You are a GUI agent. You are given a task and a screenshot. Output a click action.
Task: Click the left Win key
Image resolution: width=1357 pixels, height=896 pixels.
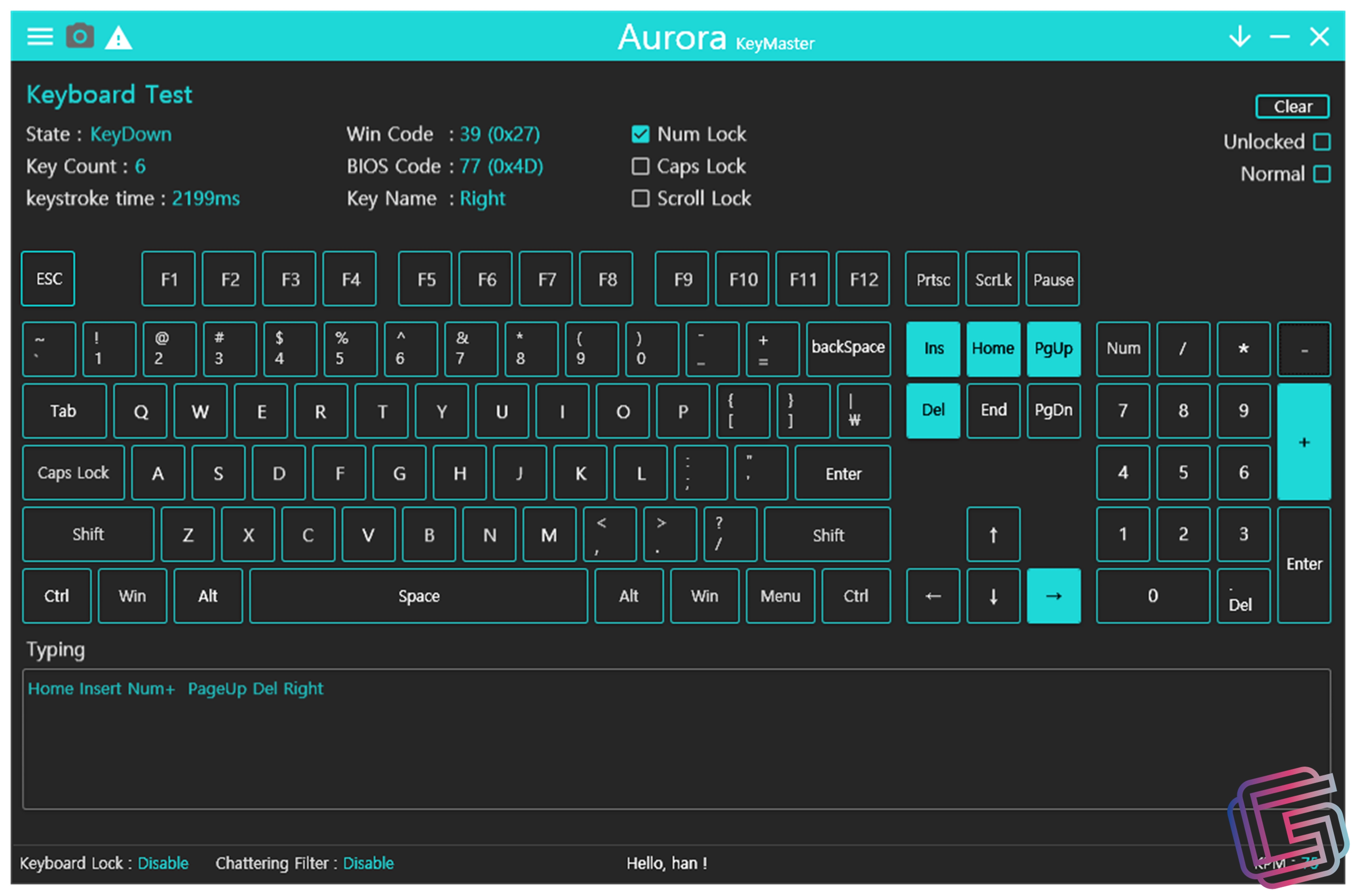(x=133, y=596)
